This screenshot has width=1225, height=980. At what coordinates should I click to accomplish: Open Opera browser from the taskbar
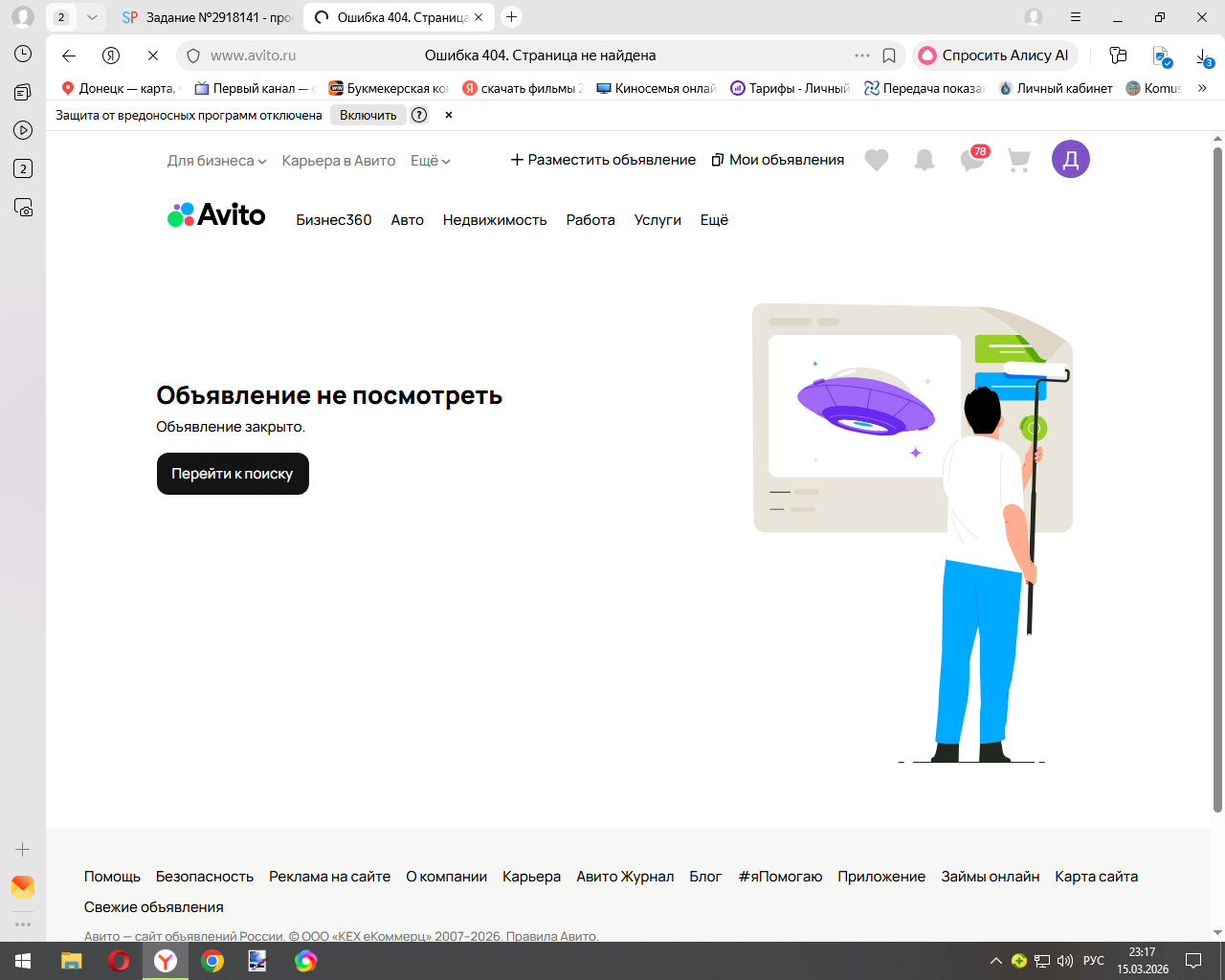point(119,961)
